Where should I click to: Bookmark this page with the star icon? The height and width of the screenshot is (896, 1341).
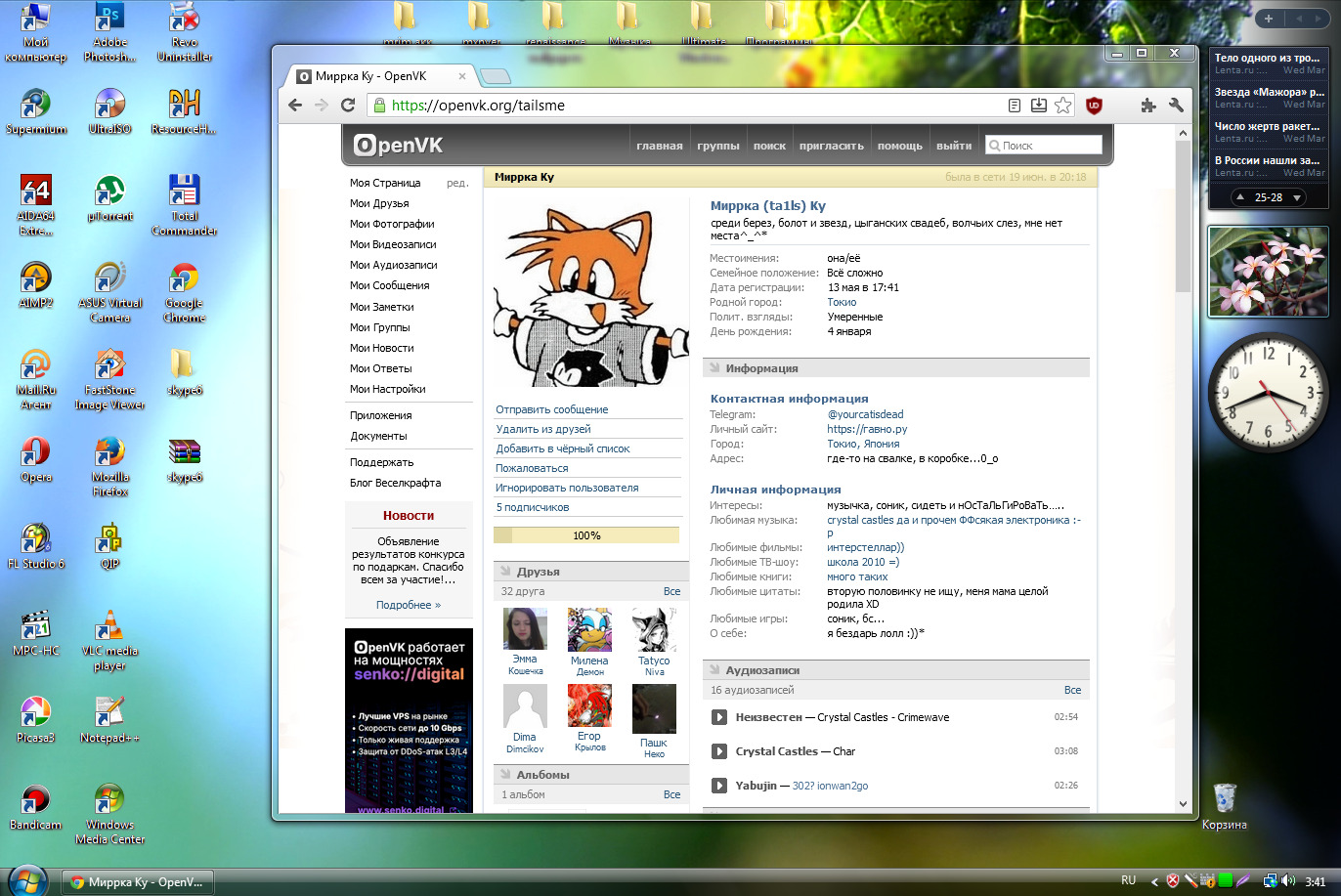1063,106
